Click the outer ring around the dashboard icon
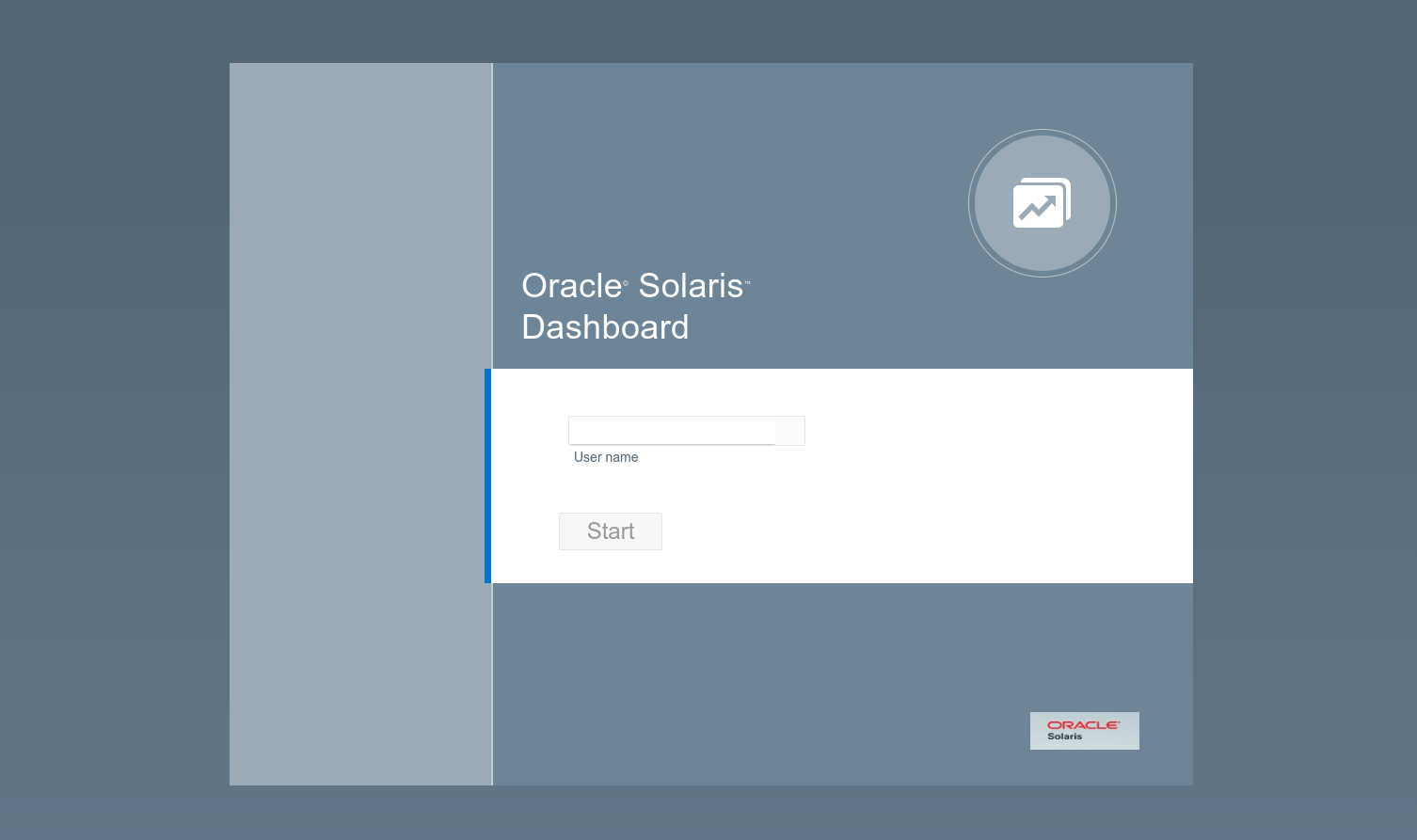Image resolution: width=1417 pixels, height=840 pixels. click(1043, 131)
